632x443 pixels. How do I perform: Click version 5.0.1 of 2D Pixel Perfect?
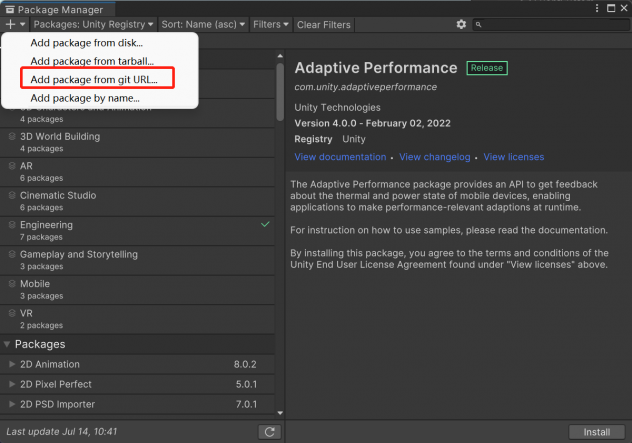coord(246,385)
